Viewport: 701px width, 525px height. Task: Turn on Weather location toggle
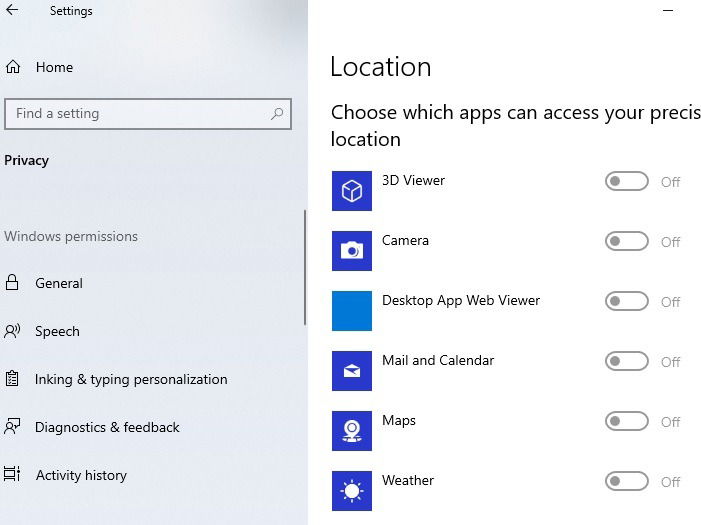627,481
